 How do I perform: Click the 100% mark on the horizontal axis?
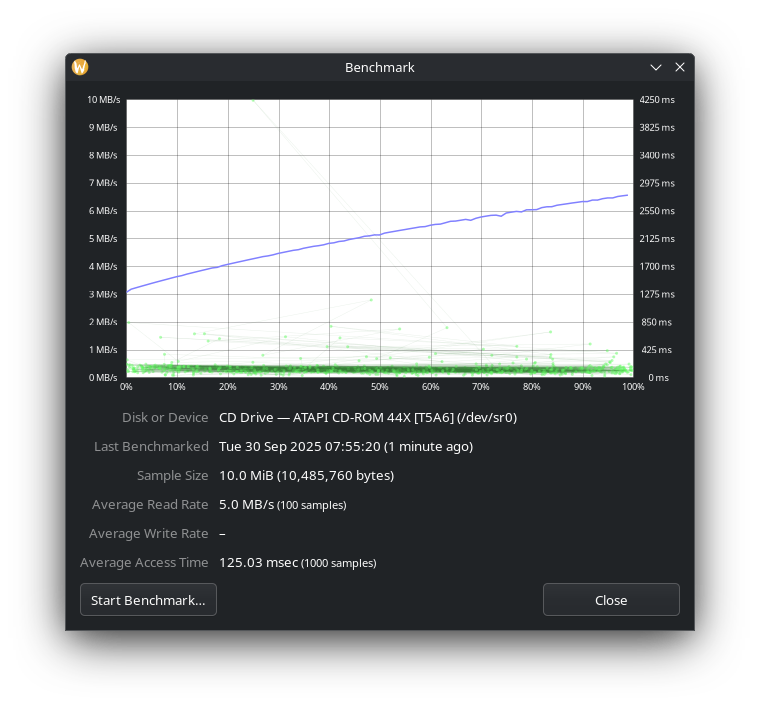pos(631,387)
